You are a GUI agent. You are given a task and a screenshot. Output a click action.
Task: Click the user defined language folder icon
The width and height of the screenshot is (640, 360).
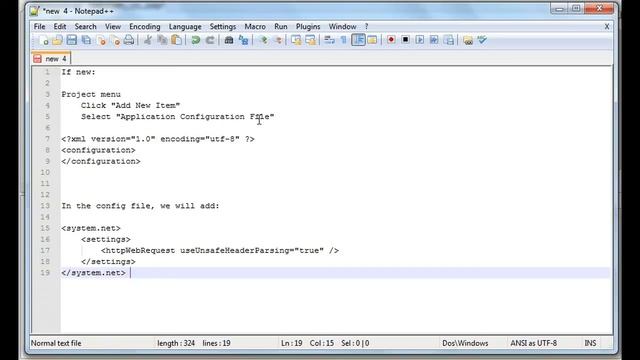click(x=372, y=40)
